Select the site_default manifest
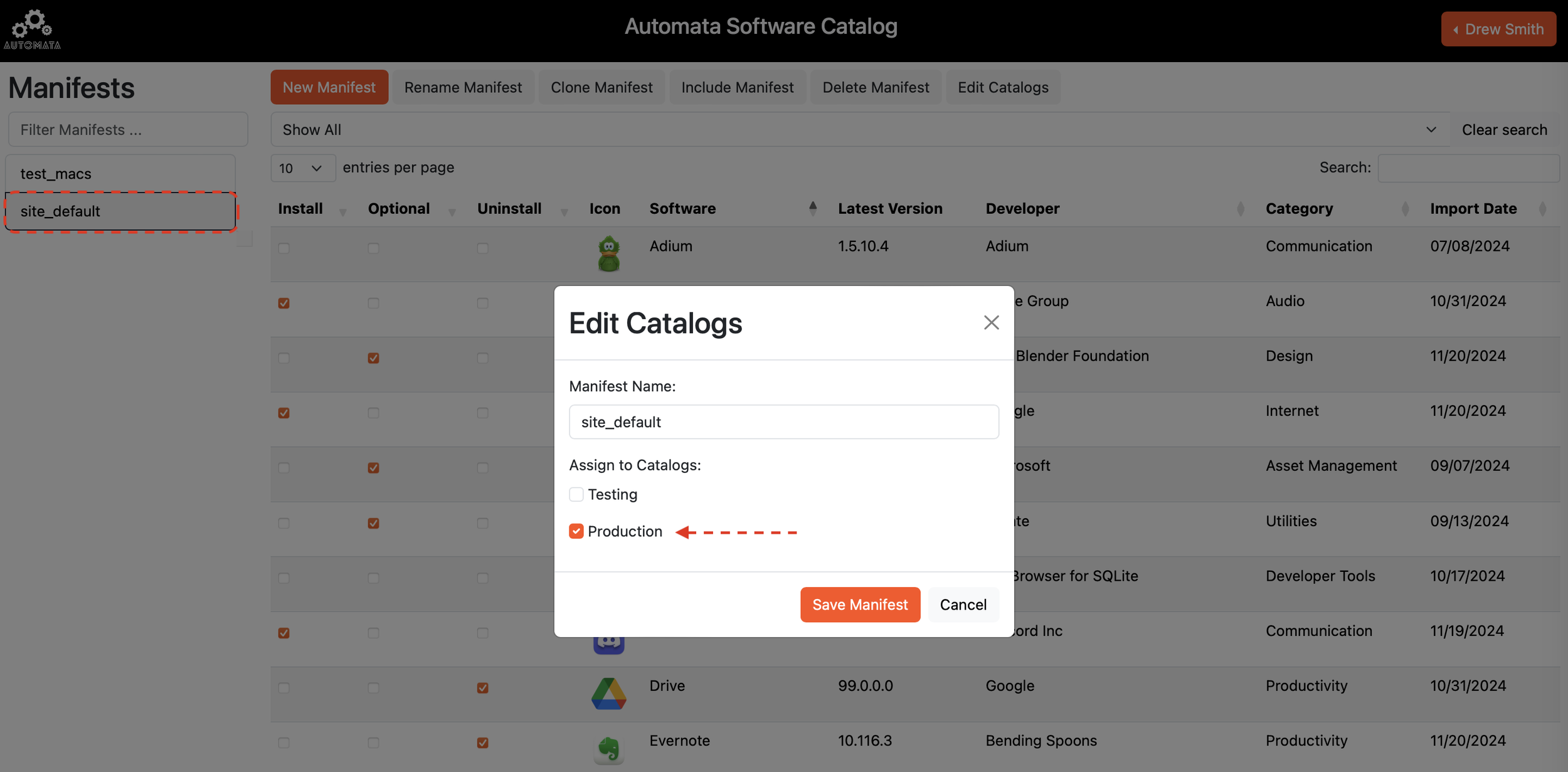1568x772 pixels. click(x=120, y=211)
